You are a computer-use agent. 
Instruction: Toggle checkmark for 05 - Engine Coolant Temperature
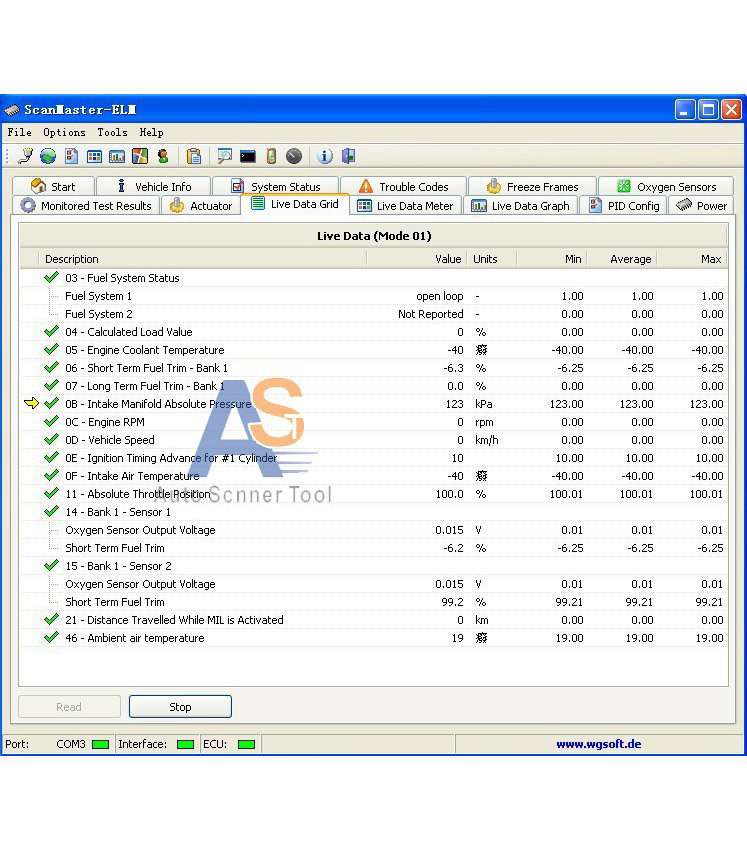point(51,349)
